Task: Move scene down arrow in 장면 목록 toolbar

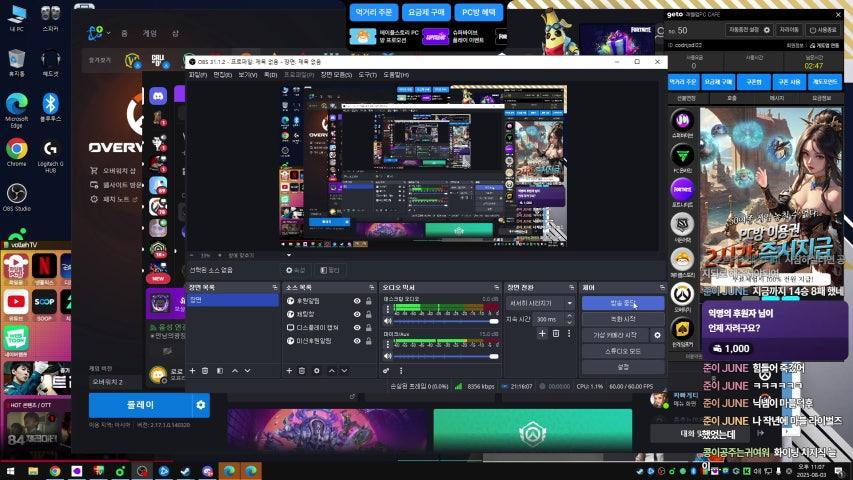Action: (248, 371)
